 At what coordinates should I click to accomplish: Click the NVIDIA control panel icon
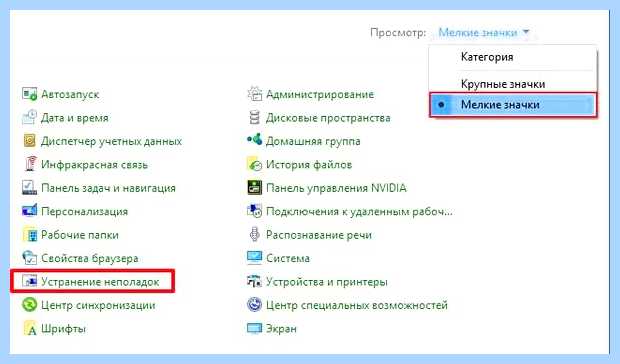tap(255, 187)
